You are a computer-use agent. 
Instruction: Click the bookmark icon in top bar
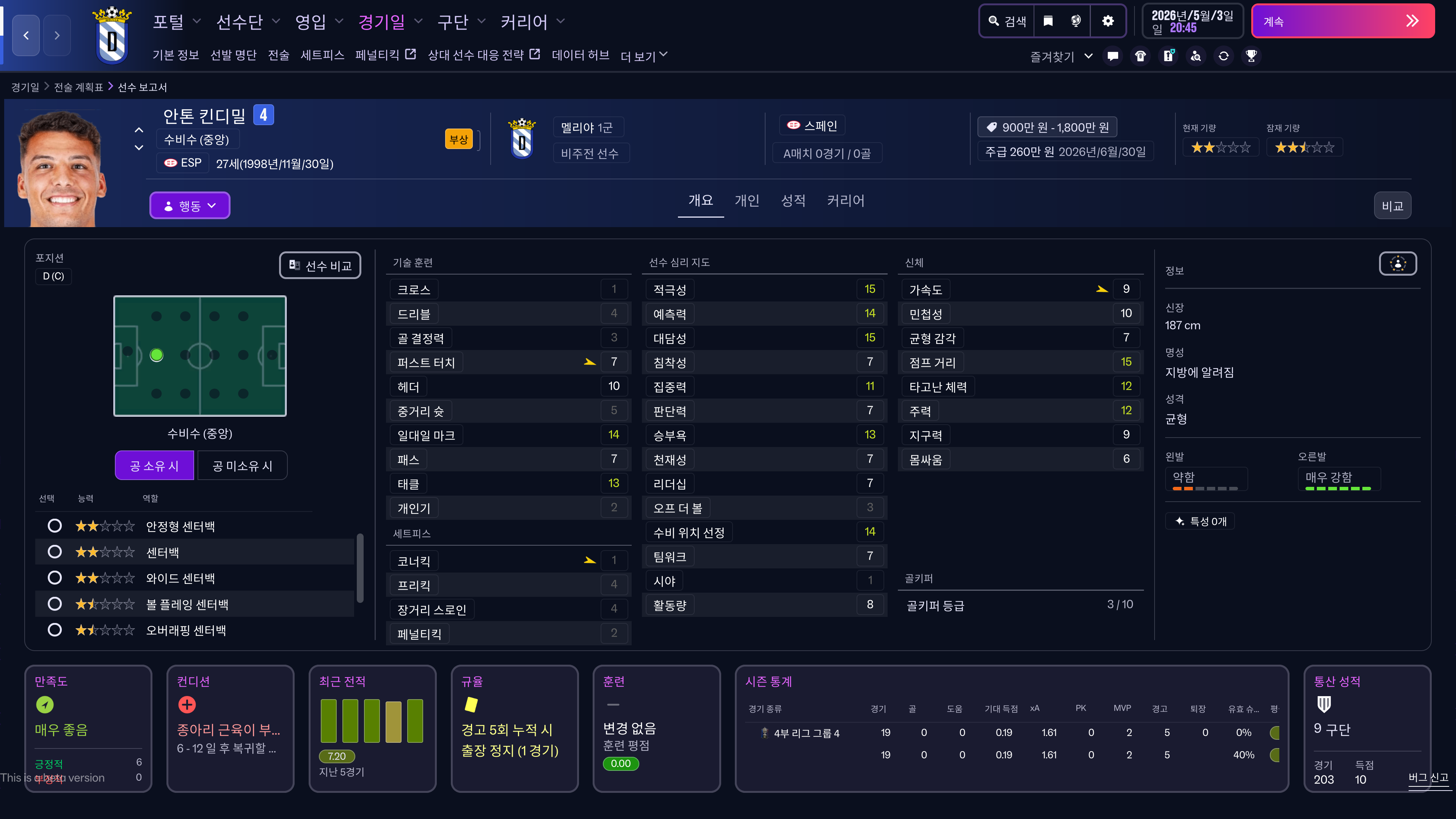(1048, 22)
